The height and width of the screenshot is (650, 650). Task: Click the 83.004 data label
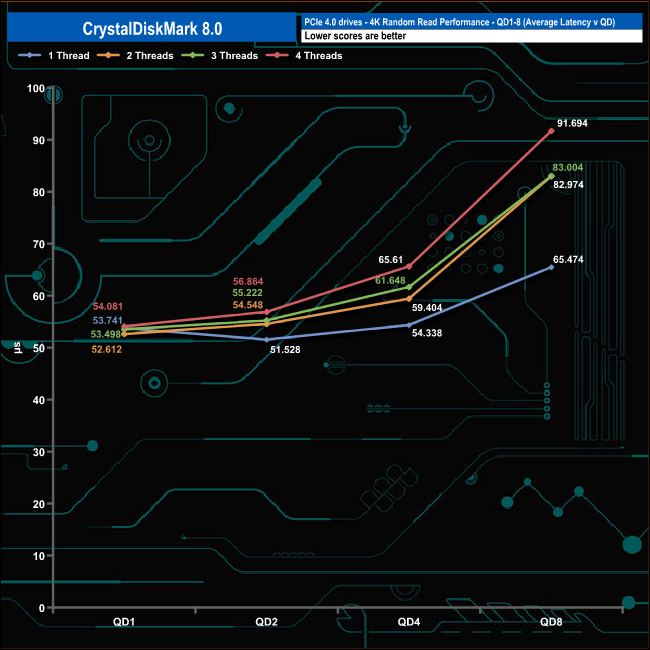pyautogui.click(x=568, y=167)
